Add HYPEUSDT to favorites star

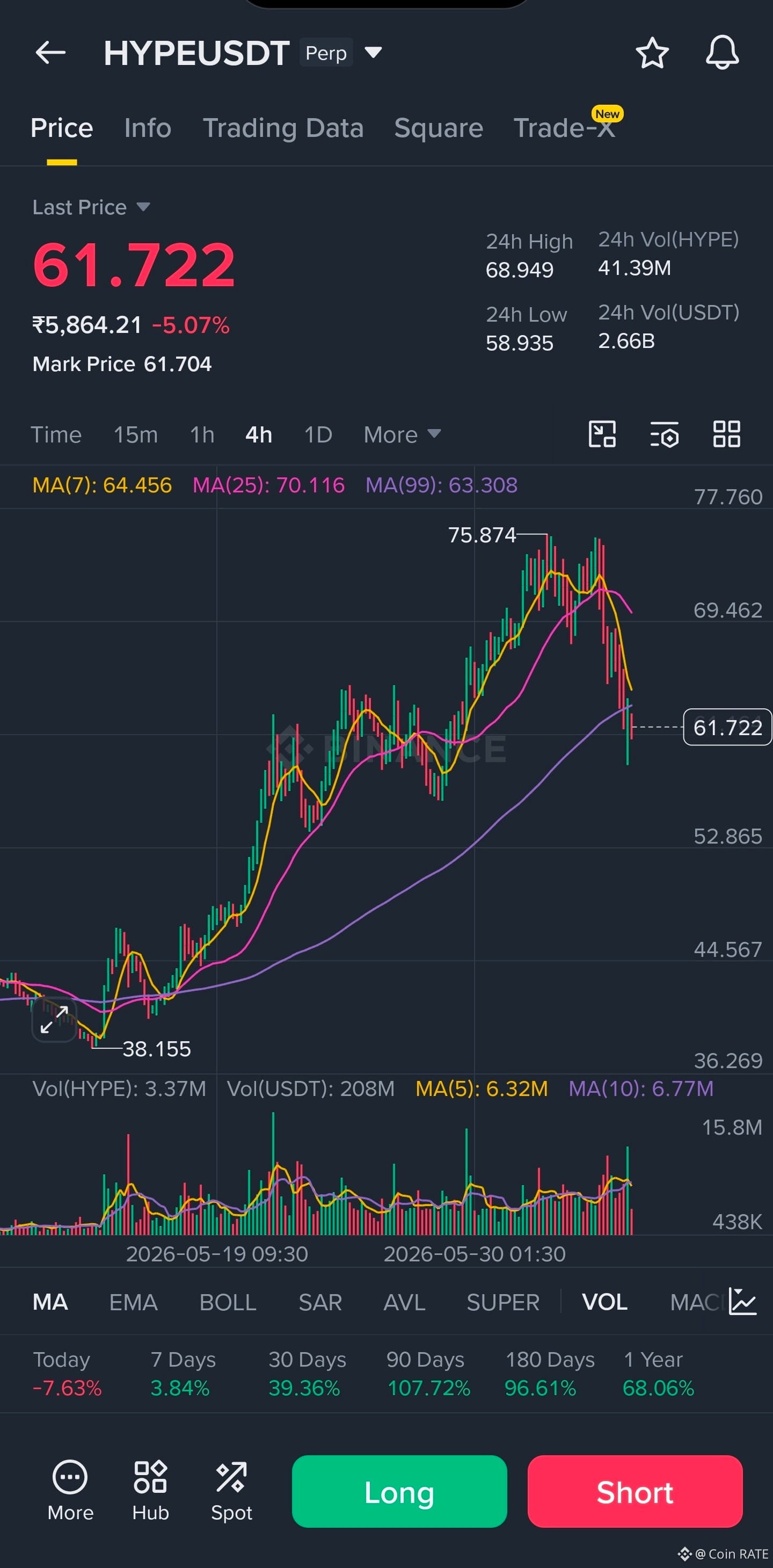tap(652, 53)
